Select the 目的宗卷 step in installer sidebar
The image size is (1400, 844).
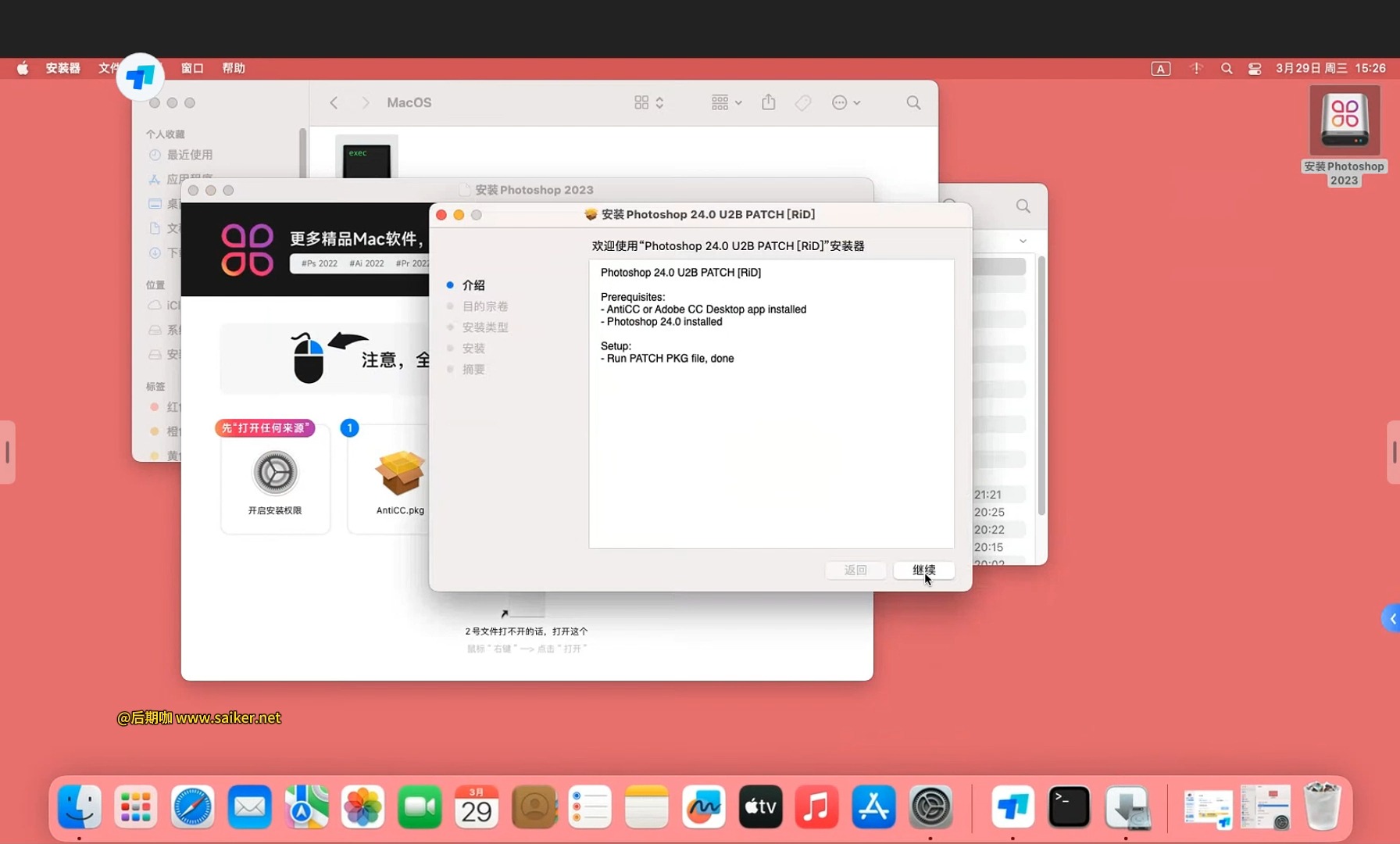(x=485, y=306)
